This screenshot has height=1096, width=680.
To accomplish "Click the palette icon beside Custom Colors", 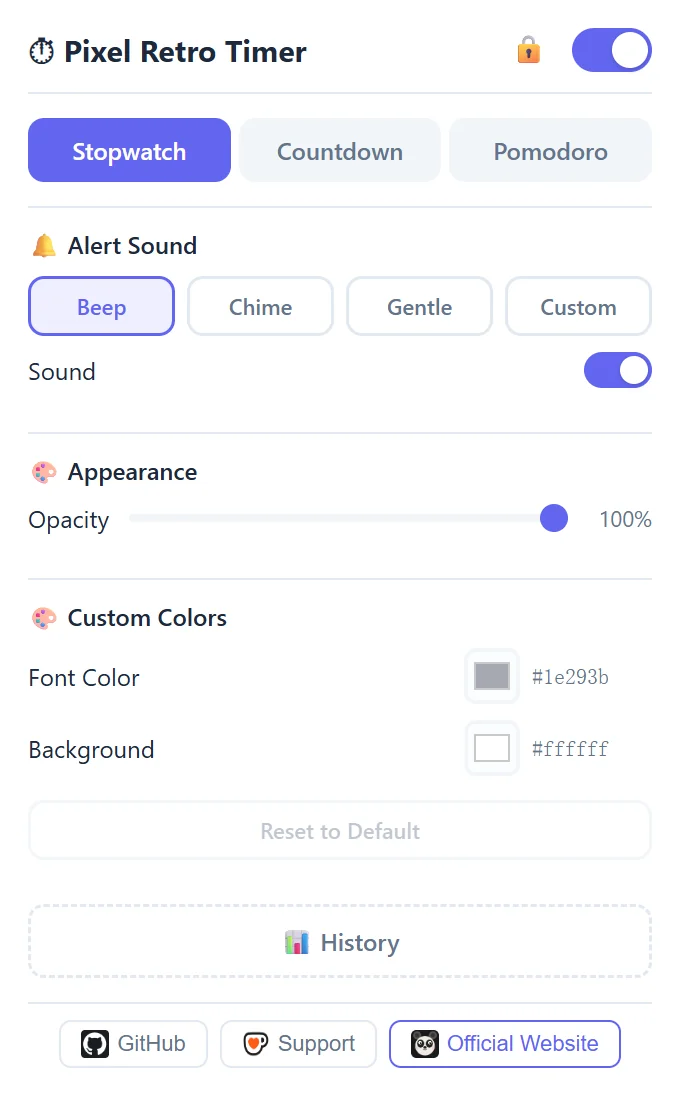I will 44,618.
